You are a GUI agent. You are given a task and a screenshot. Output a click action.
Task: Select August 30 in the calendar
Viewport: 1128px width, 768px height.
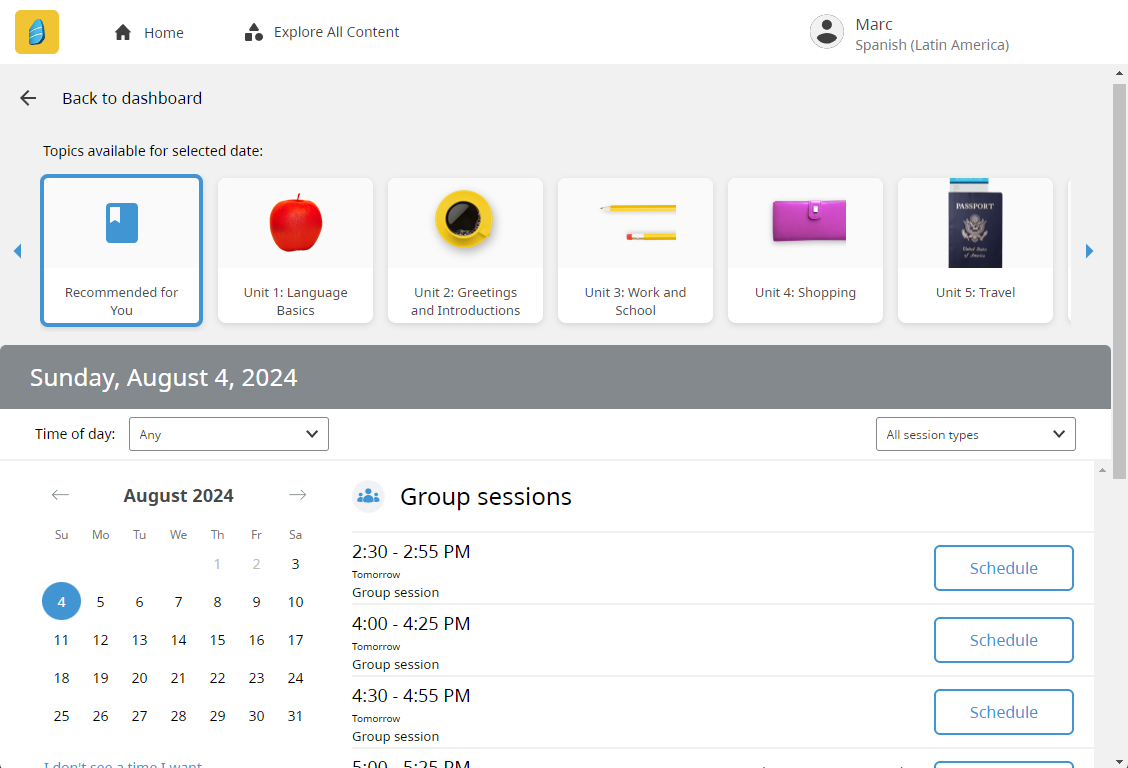click(x=256, y=716)
